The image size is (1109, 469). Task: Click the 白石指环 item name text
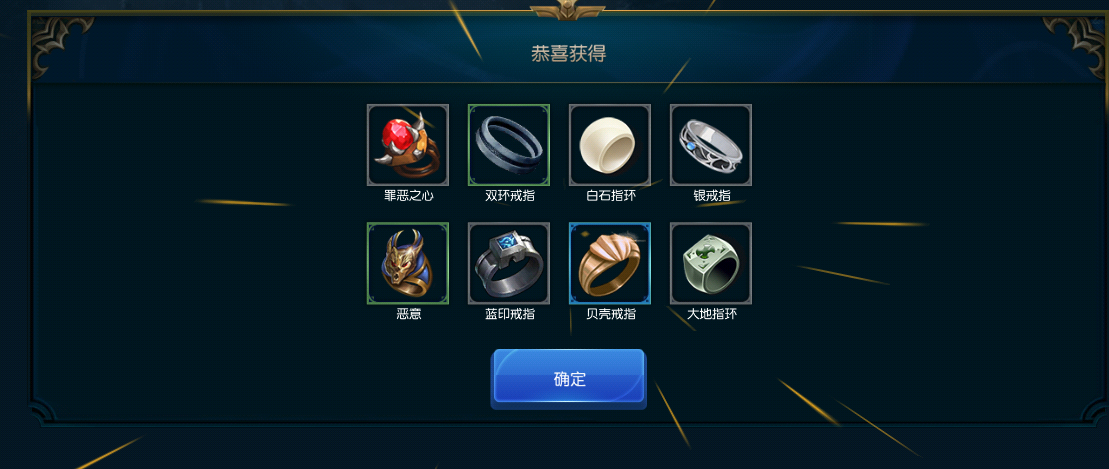click(x=610, y=196)
